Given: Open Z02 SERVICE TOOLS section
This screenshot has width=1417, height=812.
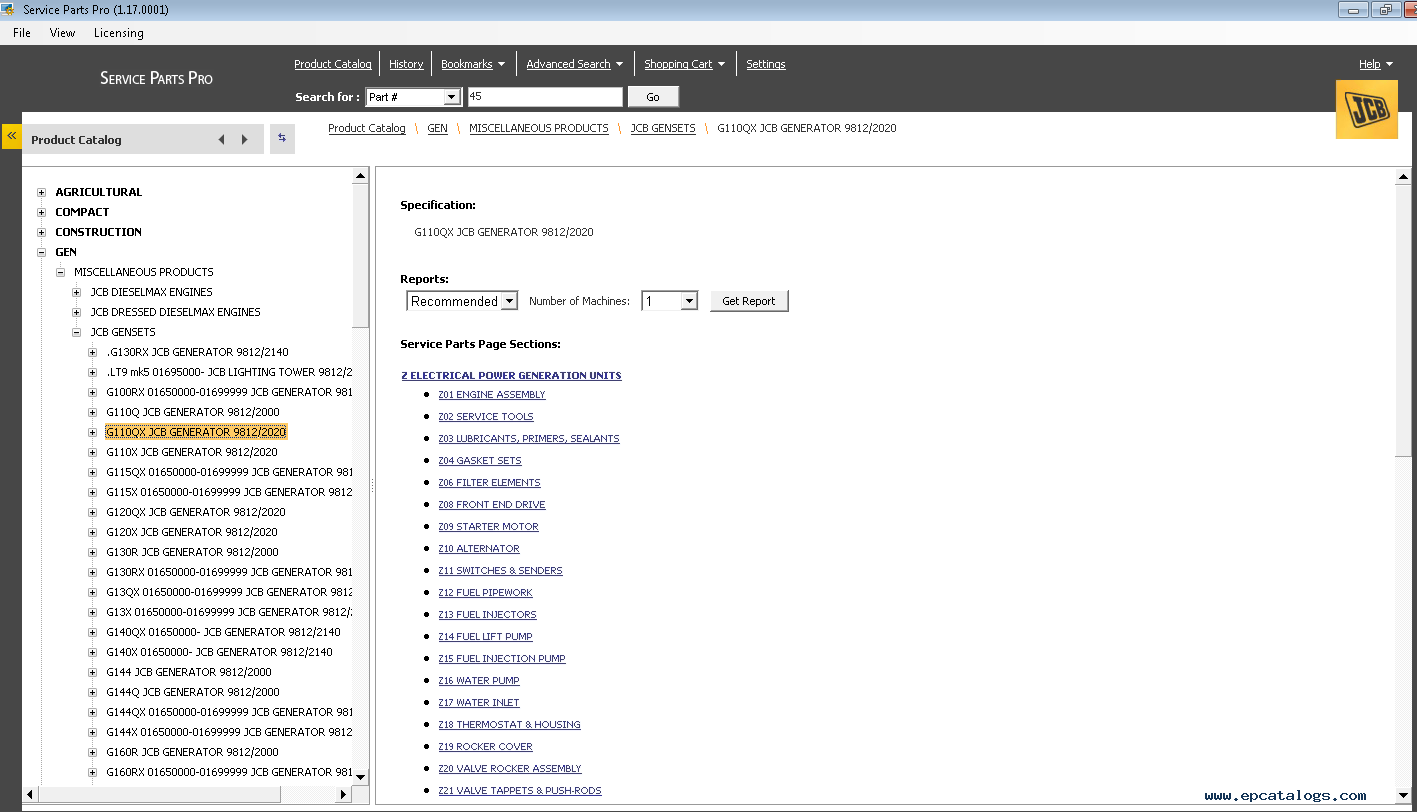Looking at the screenshot, I should click(x=486, y=417).
